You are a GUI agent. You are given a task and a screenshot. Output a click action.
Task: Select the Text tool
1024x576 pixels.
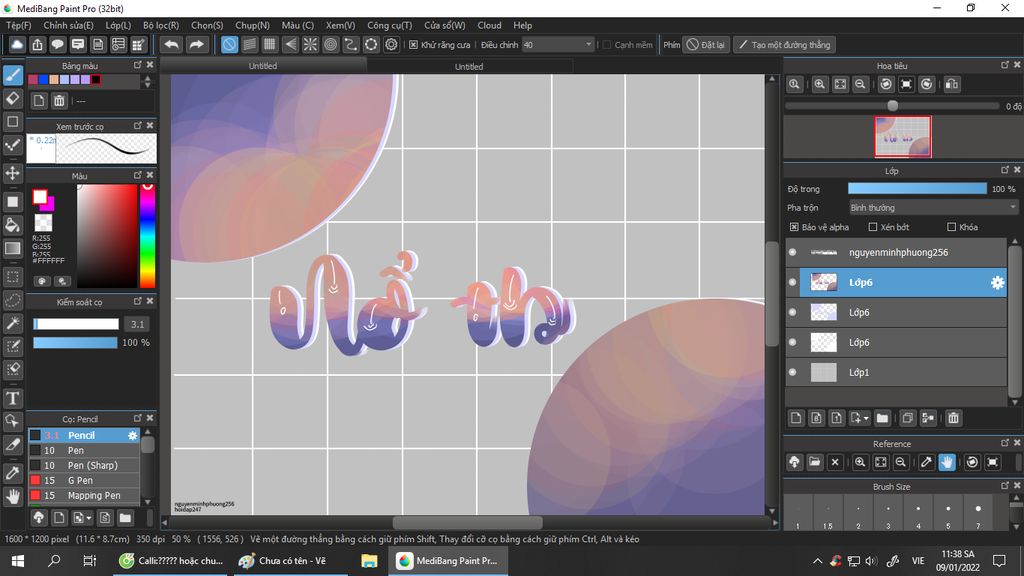click(x=12, y=398)
